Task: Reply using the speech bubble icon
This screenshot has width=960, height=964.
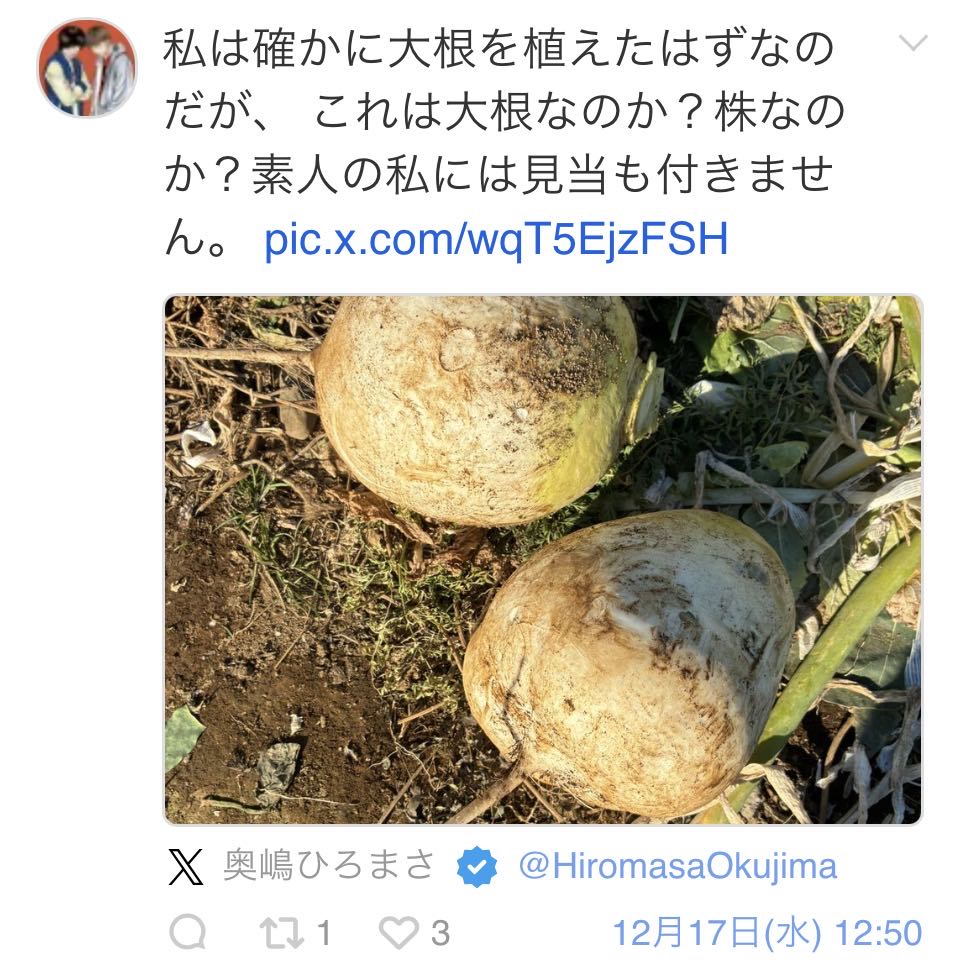Action: [188, 932]
